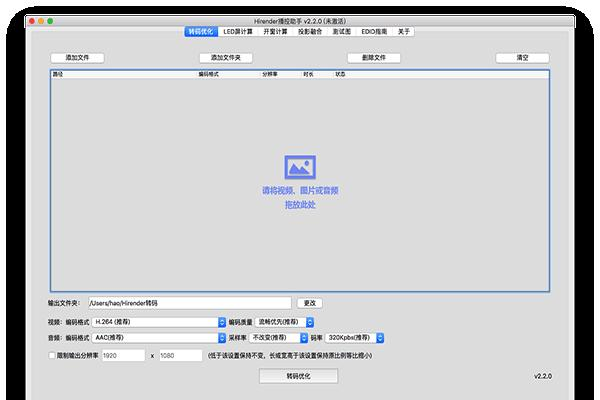Close the window with the red button
600x400 pixels.
32,21
